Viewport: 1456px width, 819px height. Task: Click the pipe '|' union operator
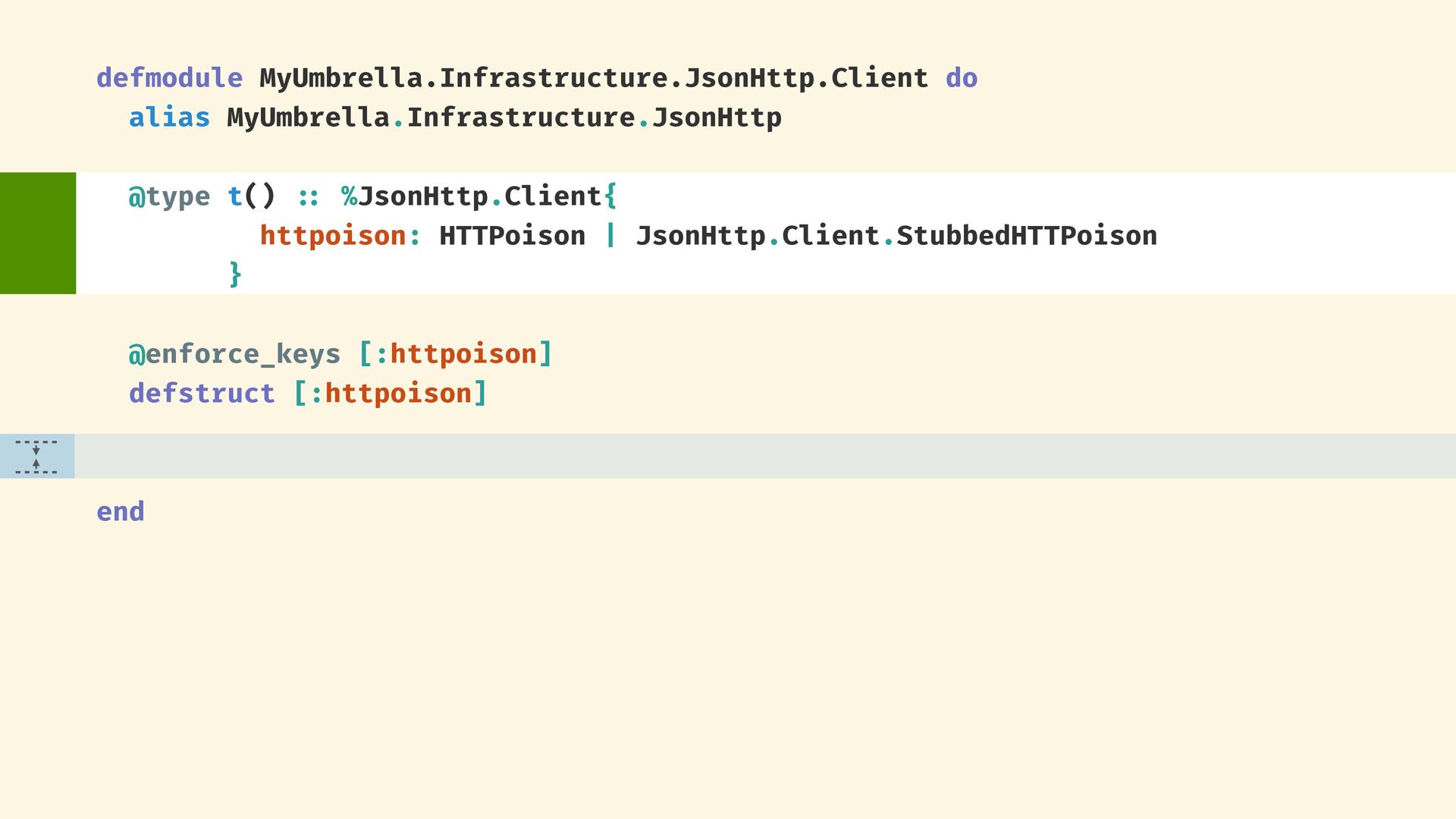(610, 236)
